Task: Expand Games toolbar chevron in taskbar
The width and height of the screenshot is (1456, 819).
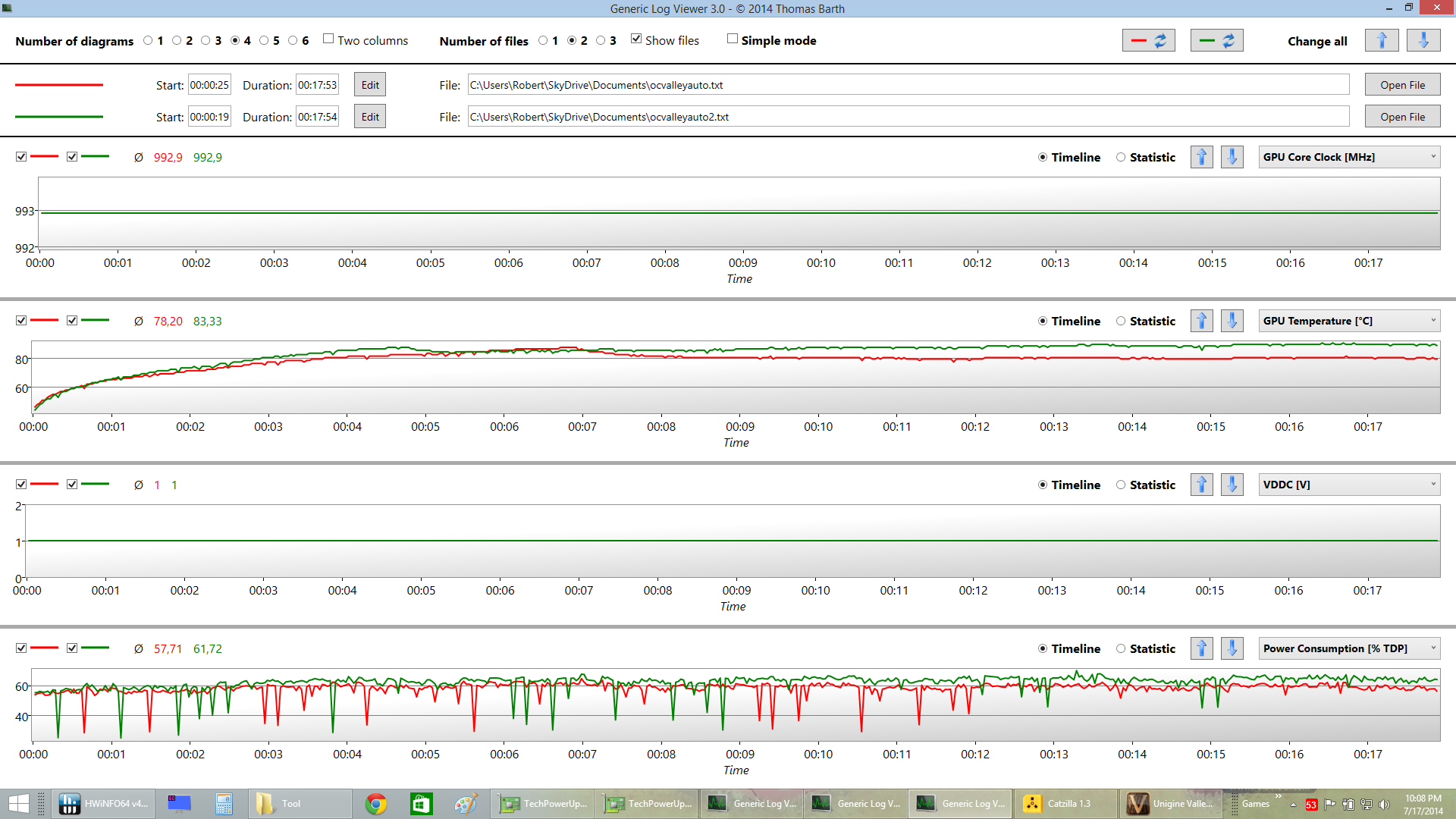Action: [1279, 795]
